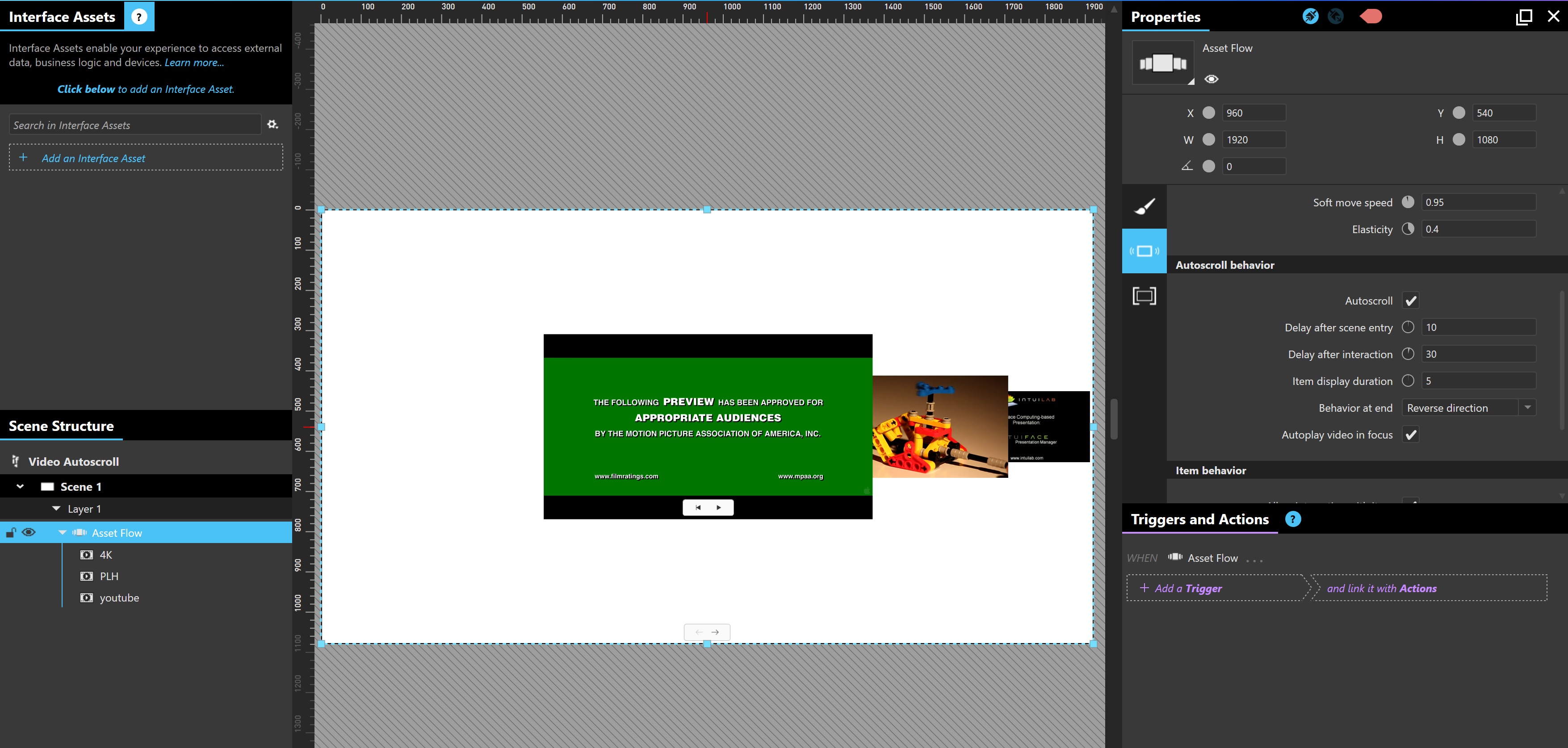Collapse the Layer 1 expander arrow
The width and height of the screenshot is (1568, 748).
click(x=56, y=508)
